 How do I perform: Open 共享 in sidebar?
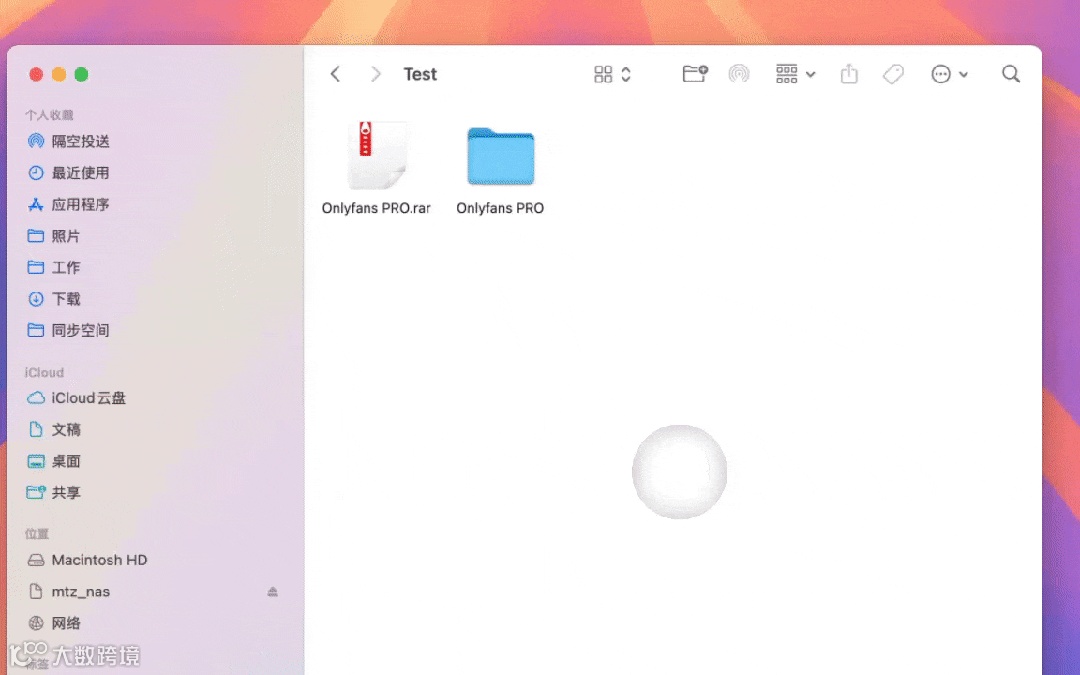(54, 492)
